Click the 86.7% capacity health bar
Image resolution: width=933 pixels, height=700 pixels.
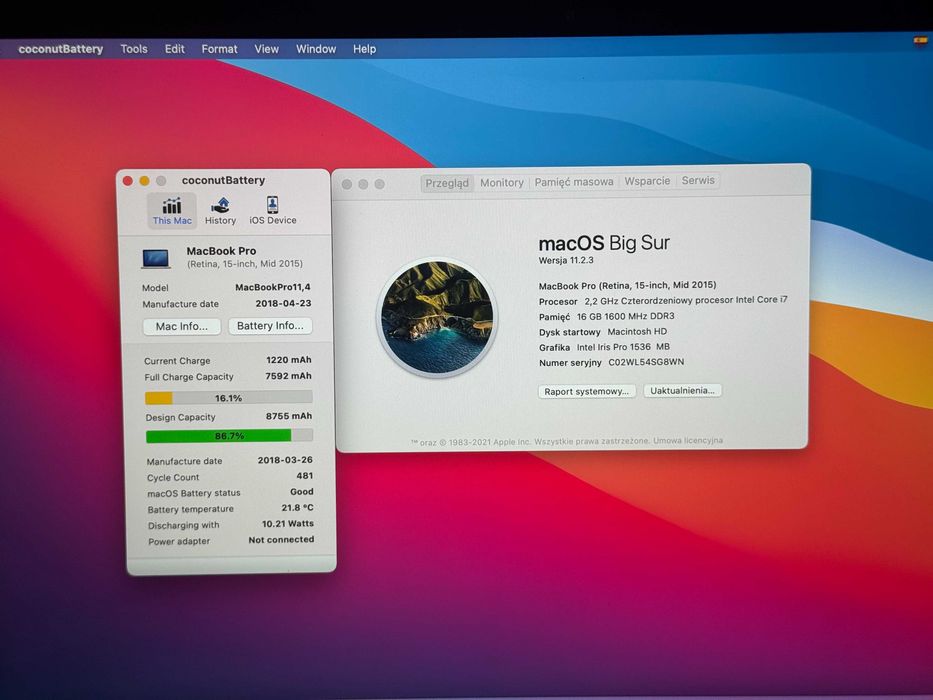[x=229, y=436]
